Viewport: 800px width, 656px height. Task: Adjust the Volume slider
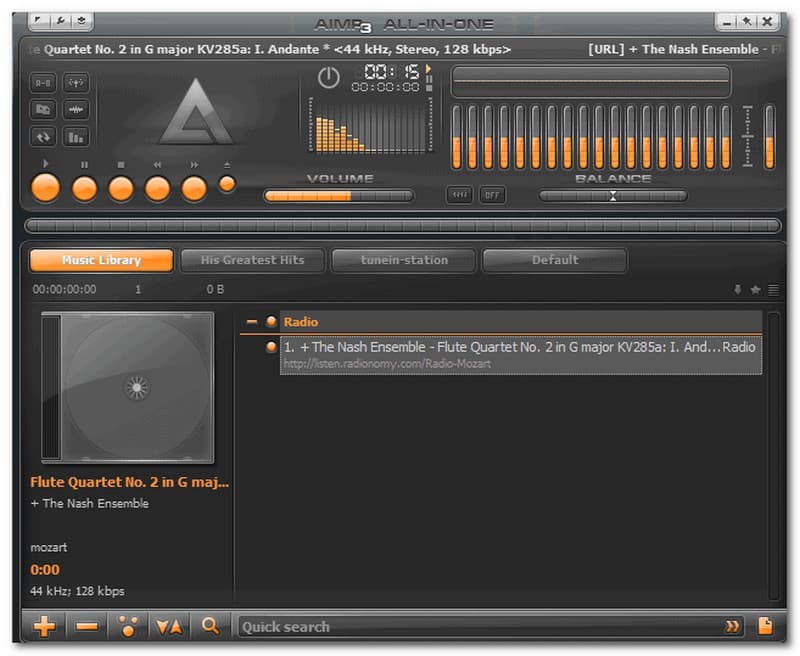[339, 196]
